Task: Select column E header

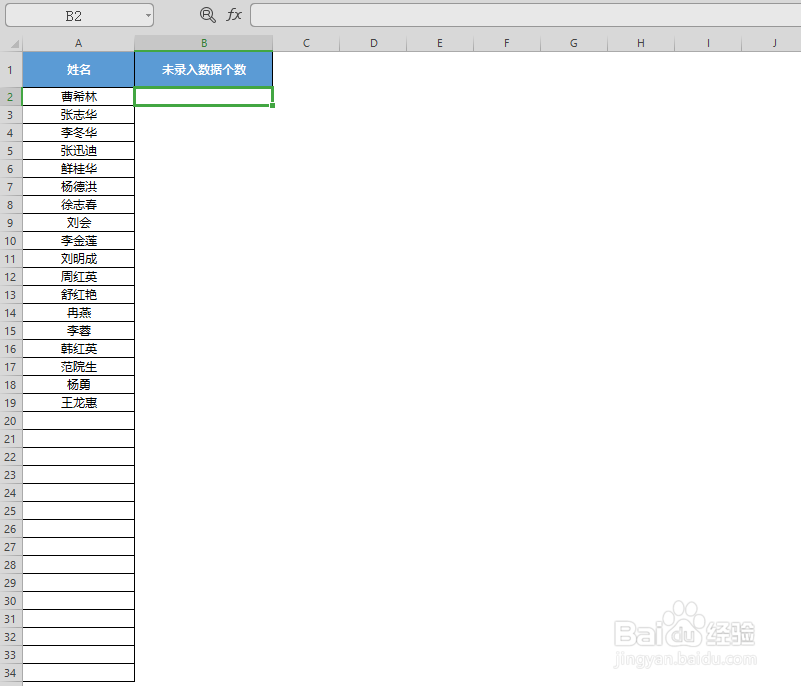Action: coord(440,43)
